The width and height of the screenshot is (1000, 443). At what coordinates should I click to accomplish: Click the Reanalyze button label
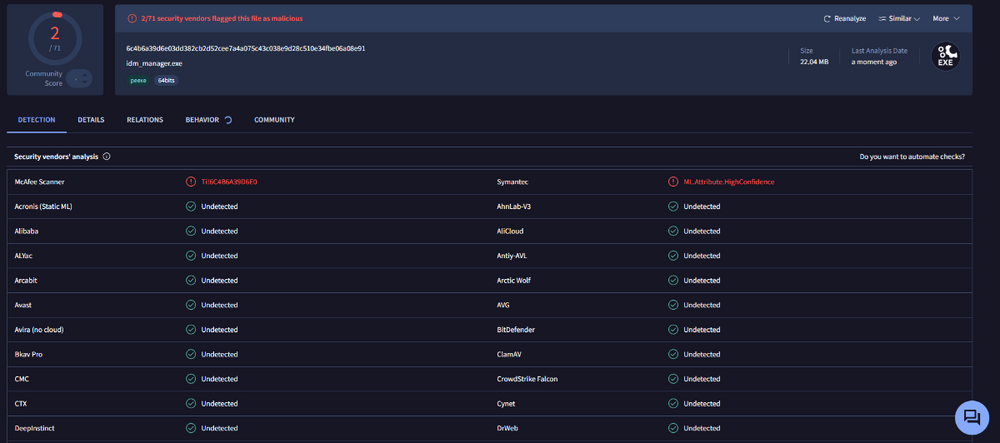tap(850, 18)
